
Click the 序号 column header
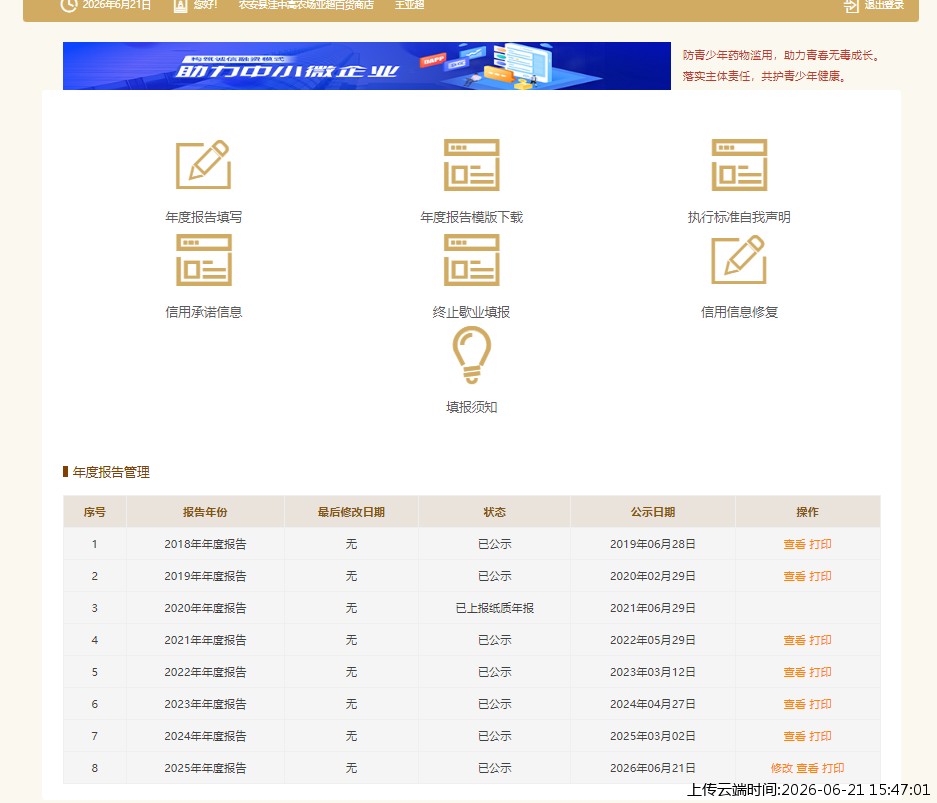(x=95, y=511)
